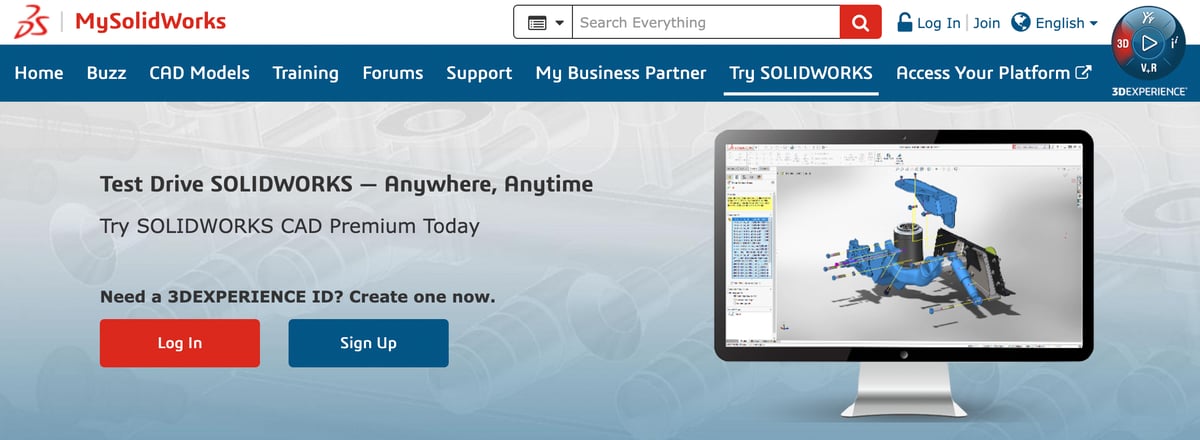This screenshot has width=1200, height=440.
Task: Click the globe language icon
Action: [1021, 22]
